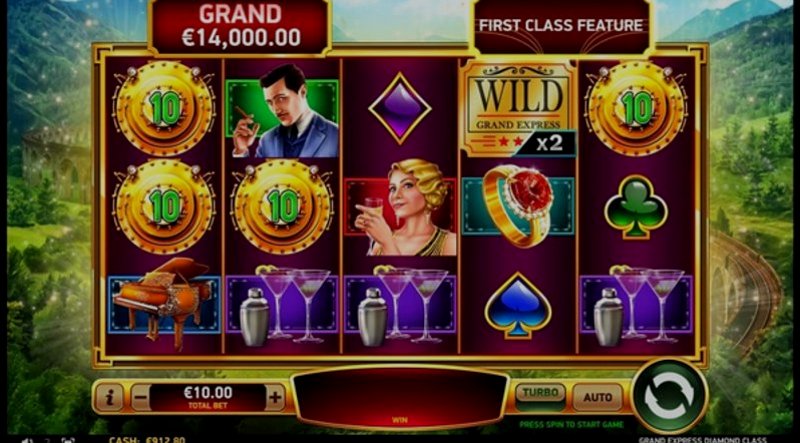Increase the total bet with plus
This screenshot has height=443, width=800.
pyautogui.click(x=275, y=397)
